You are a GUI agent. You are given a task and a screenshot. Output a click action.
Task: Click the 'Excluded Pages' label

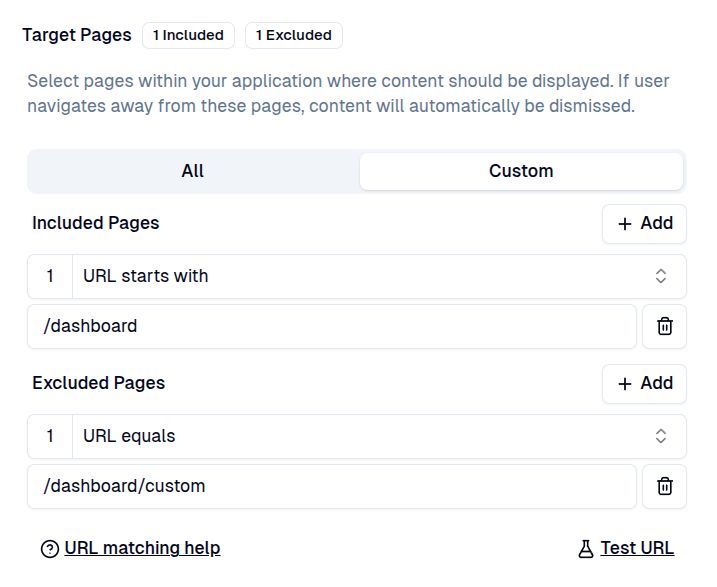coord(98,383)
